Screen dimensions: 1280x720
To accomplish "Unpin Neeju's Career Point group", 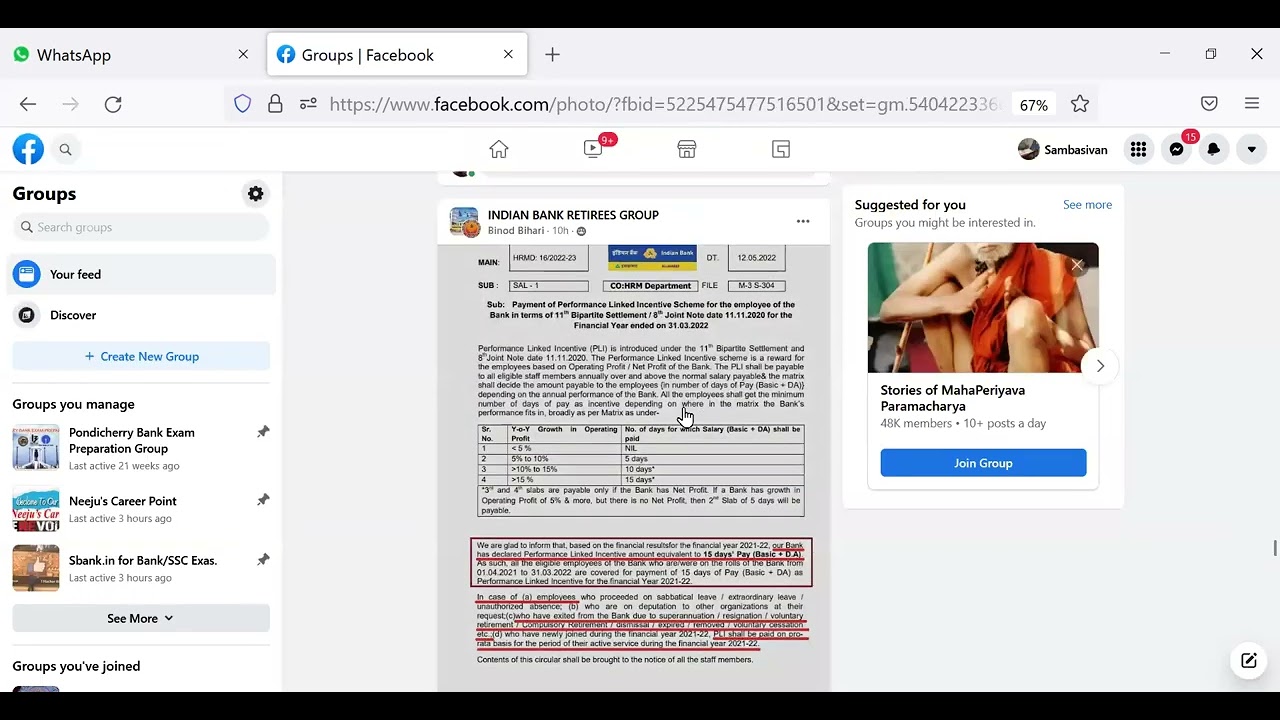I will click(263, 500).
